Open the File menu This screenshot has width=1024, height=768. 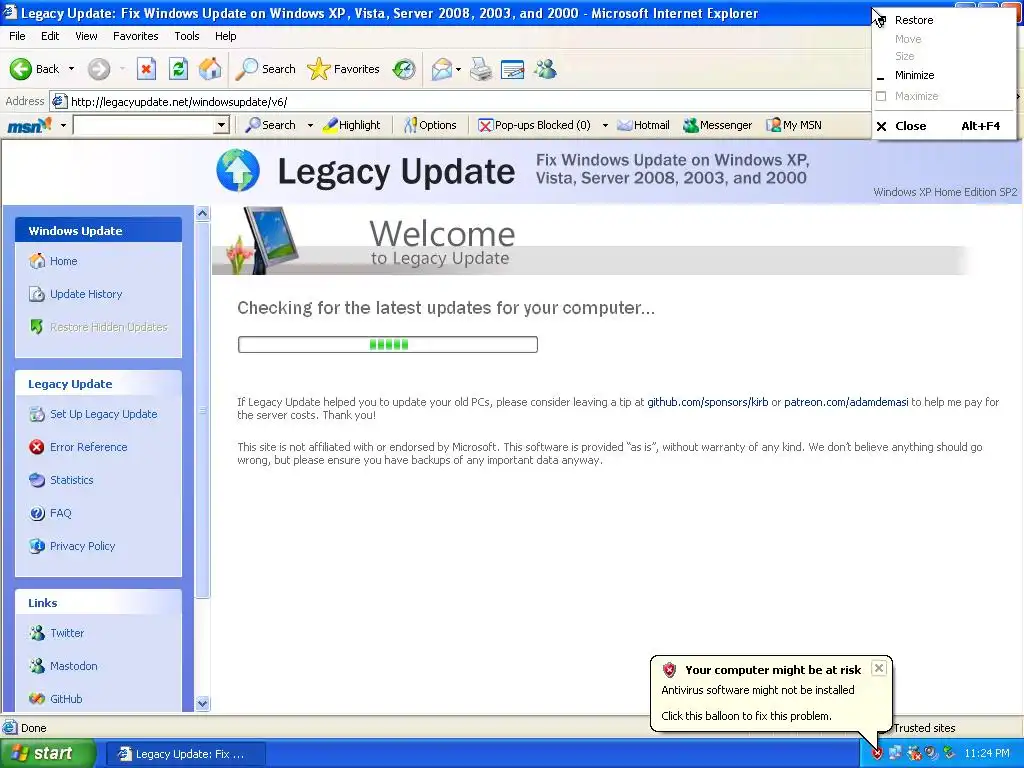(18, 36)
